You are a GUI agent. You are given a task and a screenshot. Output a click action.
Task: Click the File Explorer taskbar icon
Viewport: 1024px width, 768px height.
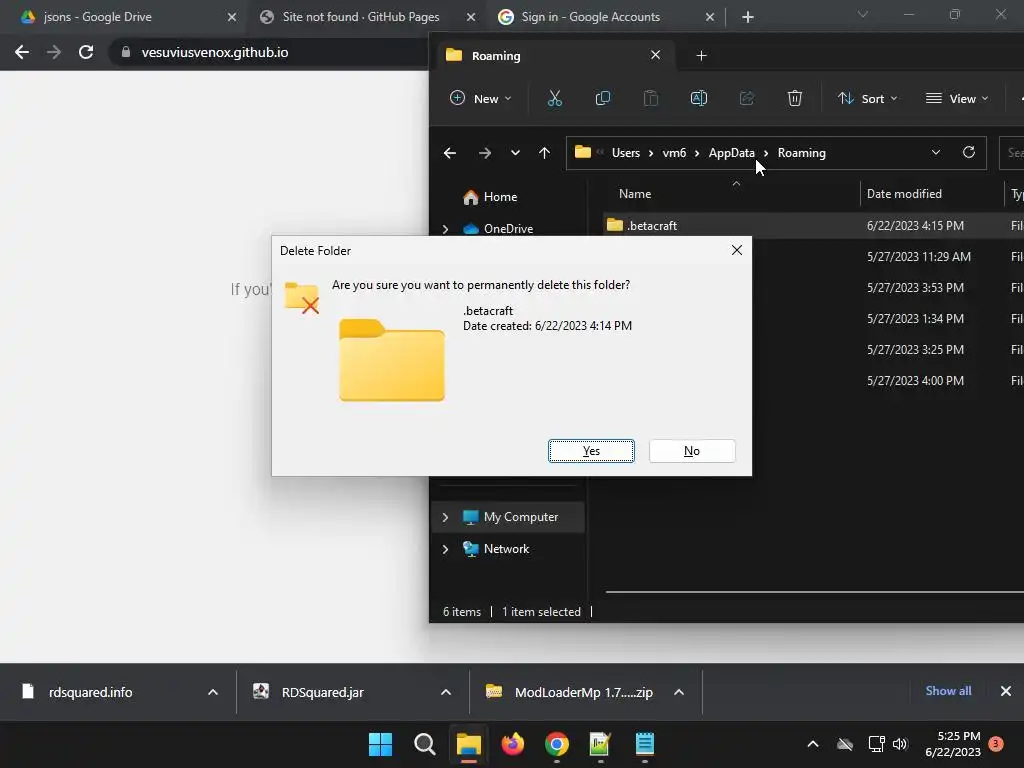(x=468, y=744)
